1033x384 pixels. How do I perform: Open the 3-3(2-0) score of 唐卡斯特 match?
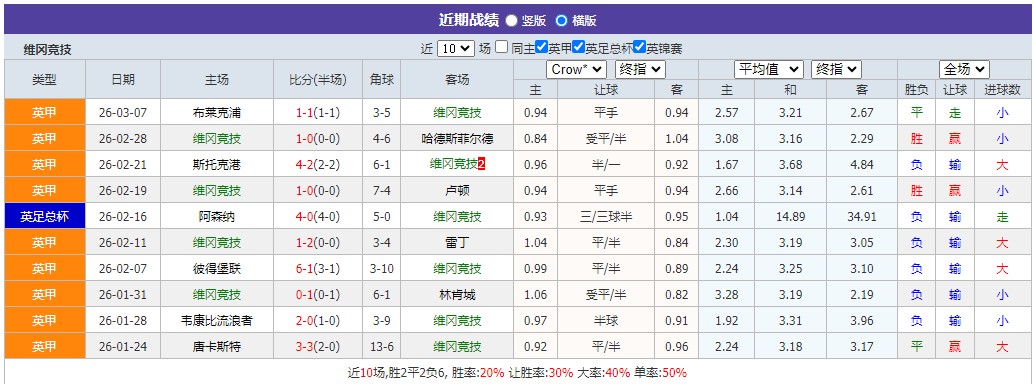coord(318,346)
